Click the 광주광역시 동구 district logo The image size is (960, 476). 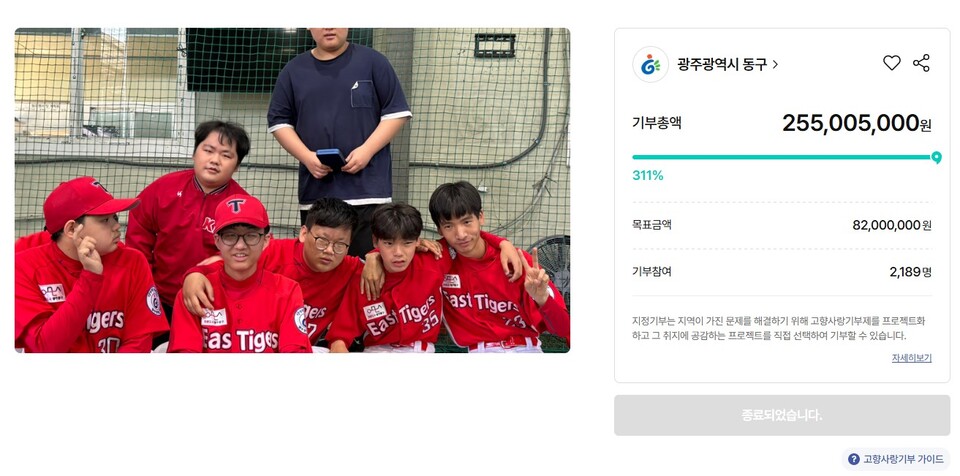coord(651,64)
